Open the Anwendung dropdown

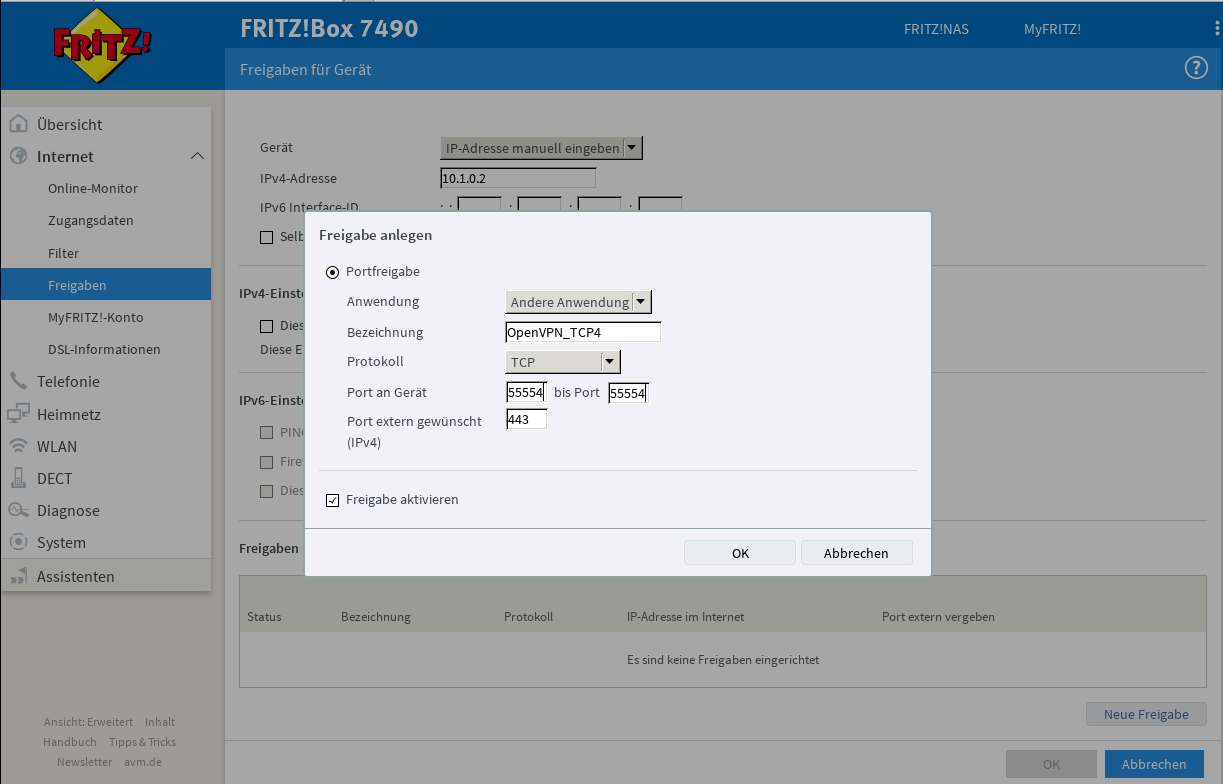[578, 302]
